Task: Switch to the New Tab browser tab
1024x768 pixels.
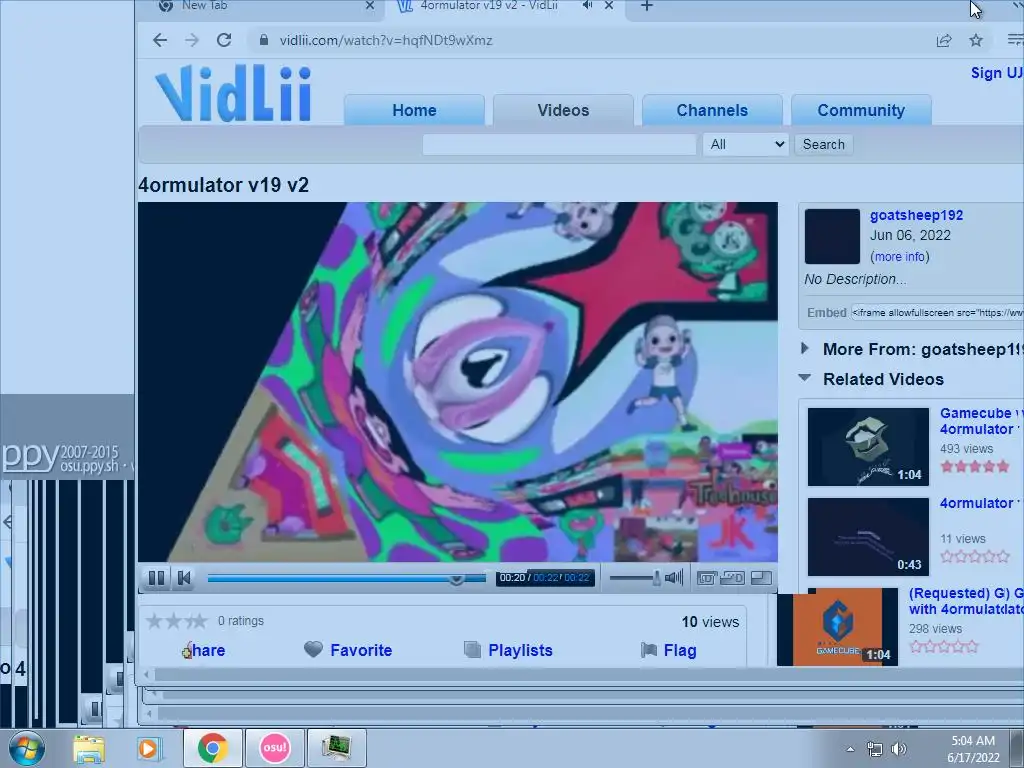Action: (261, 6)
